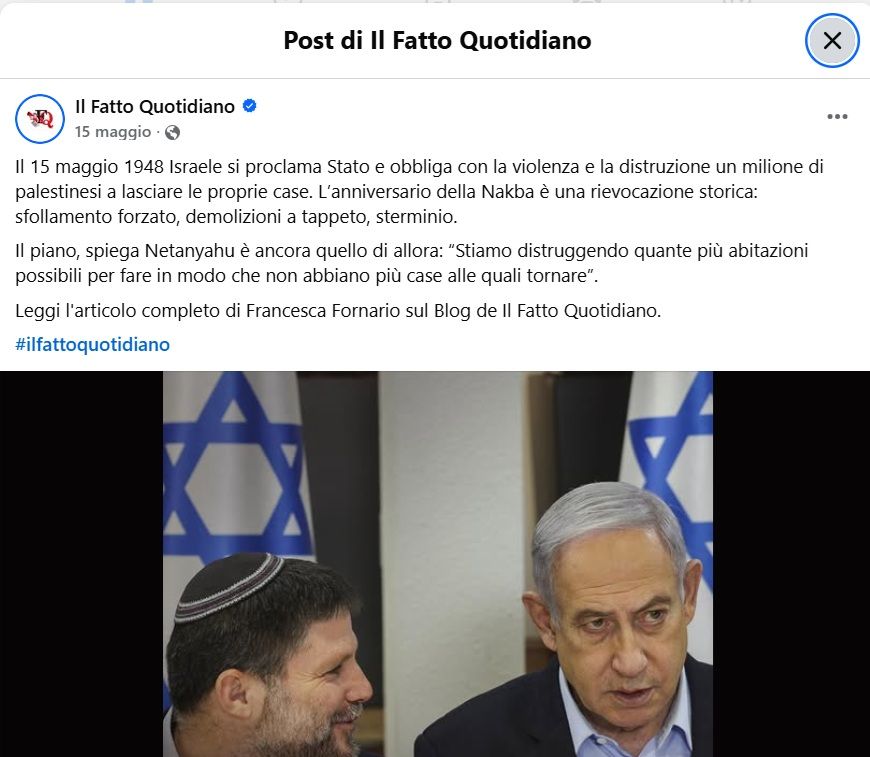Follow the #ilfattoquotidiano hashtag
The width and height of the screenshot is (870, 757).
[x=93, y=345]
